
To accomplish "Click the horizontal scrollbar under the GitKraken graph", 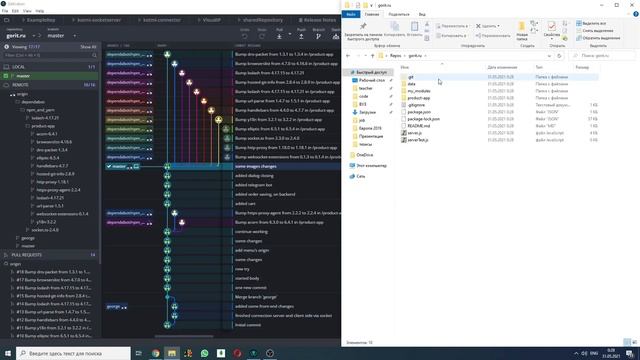I will pyautogui.click(x=184, y=337).
